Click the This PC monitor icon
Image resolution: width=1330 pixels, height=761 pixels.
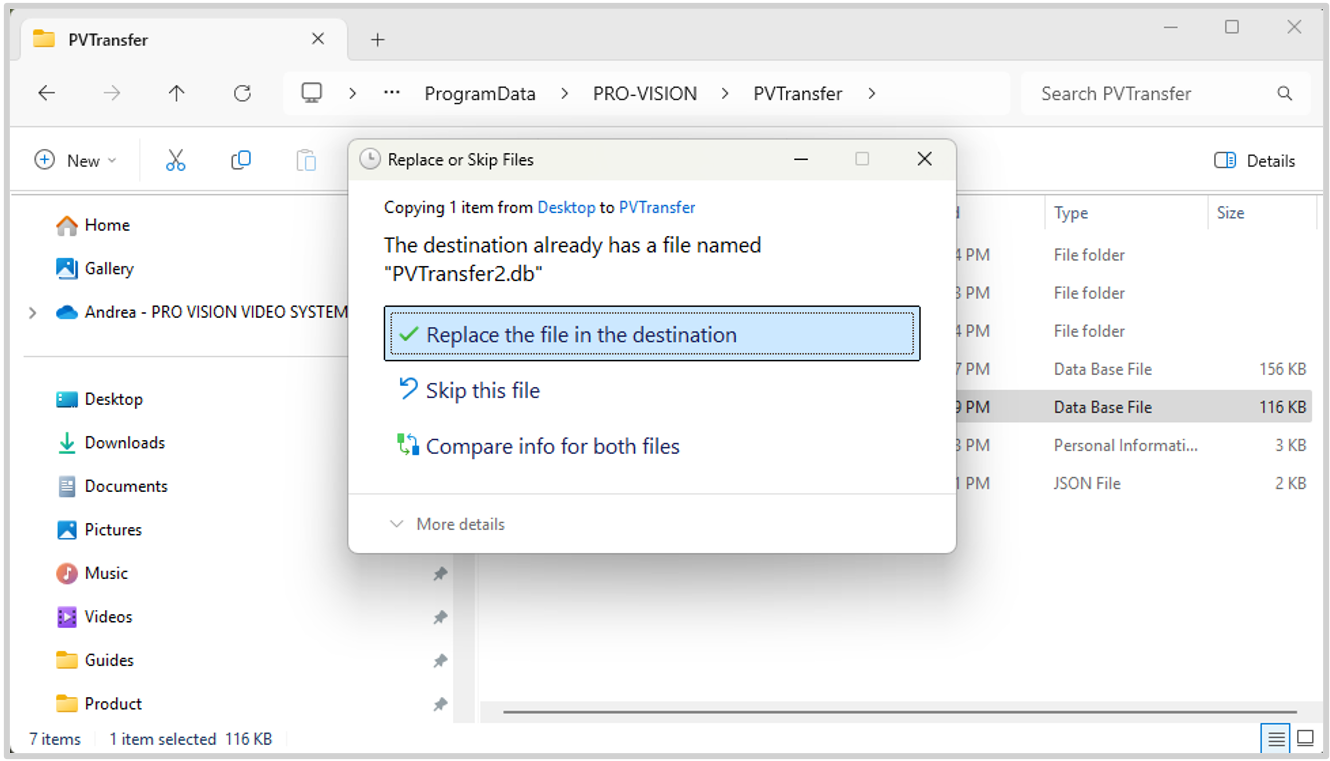tap(312, 93)
